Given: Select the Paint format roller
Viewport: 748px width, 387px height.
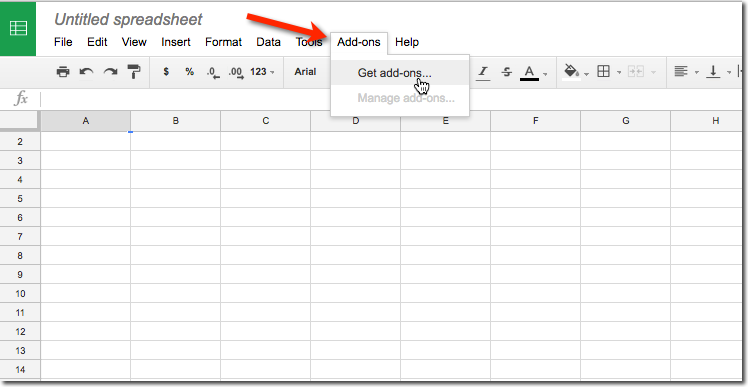Looking at the screenshot, I should (134, 72).
